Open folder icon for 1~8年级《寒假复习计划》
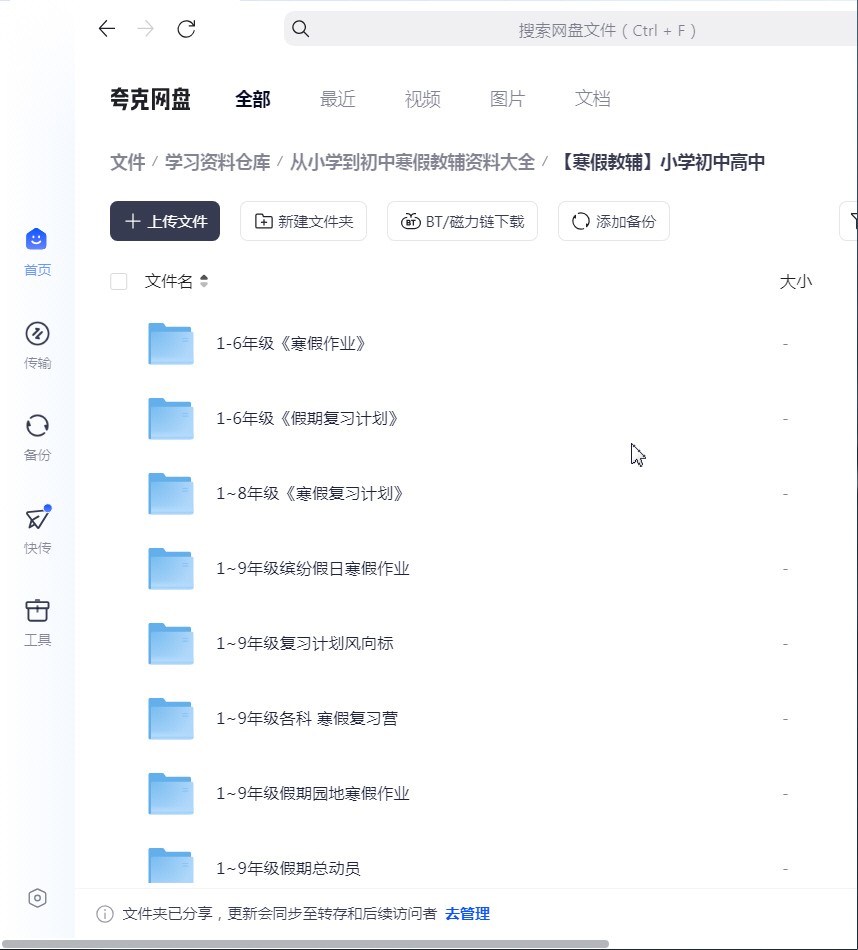This screenshot has height=950, width=858. [171, 494]
